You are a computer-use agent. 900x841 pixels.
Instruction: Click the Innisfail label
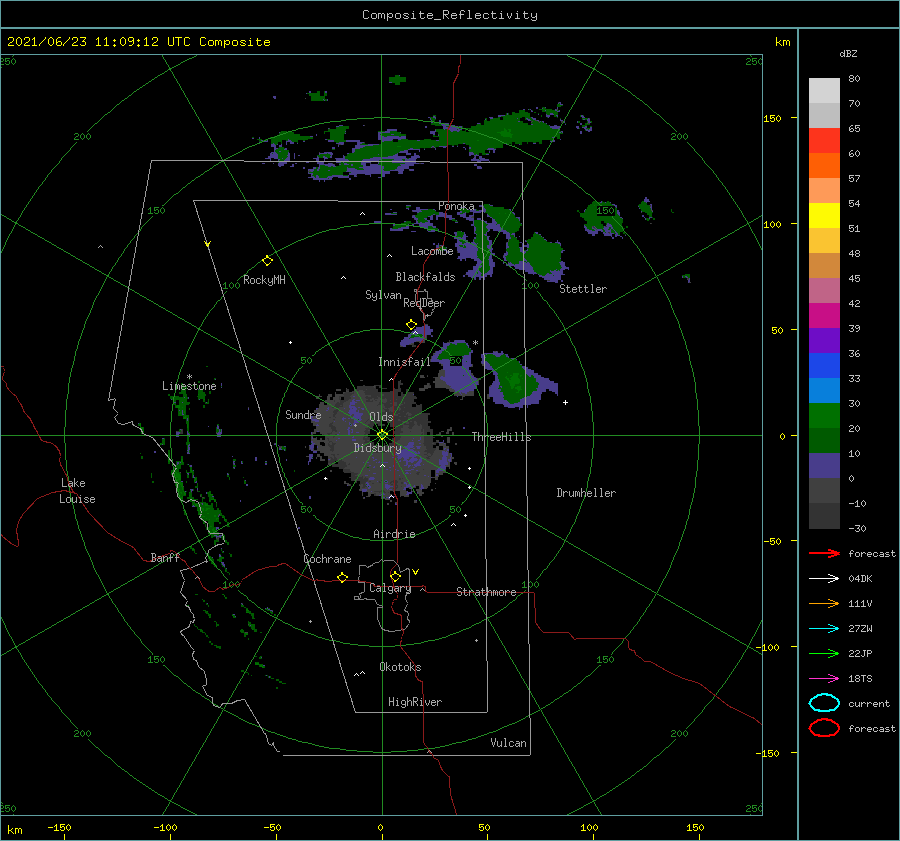click(x=404, y=362)
